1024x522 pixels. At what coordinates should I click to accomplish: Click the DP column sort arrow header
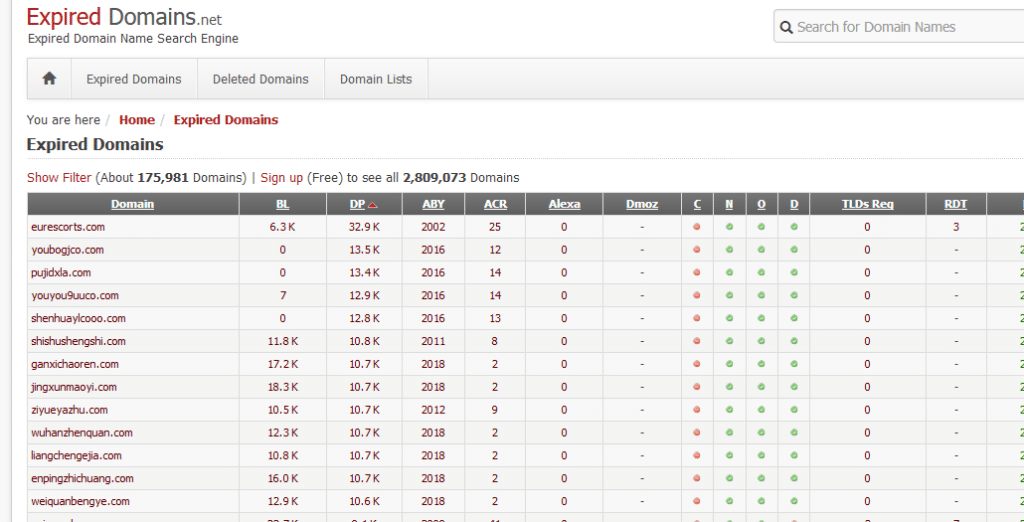click(363, 204)
